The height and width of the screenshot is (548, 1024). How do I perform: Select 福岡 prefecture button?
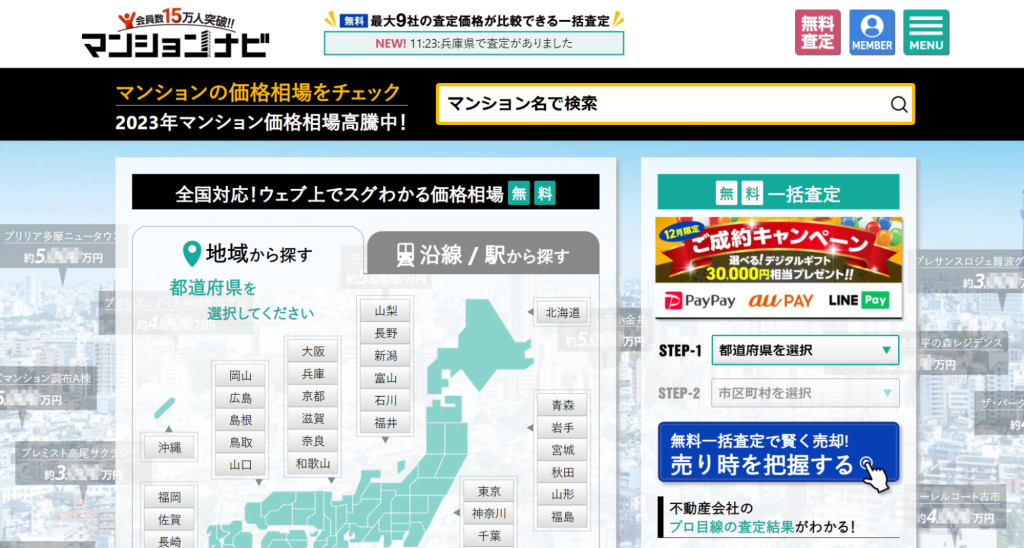pos(169,498)
